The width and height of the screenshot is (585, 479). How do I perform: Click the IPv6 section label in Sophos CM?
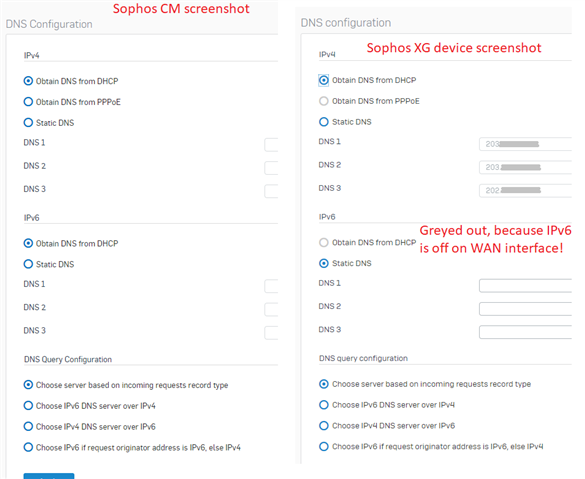click(x=32, y=217)
